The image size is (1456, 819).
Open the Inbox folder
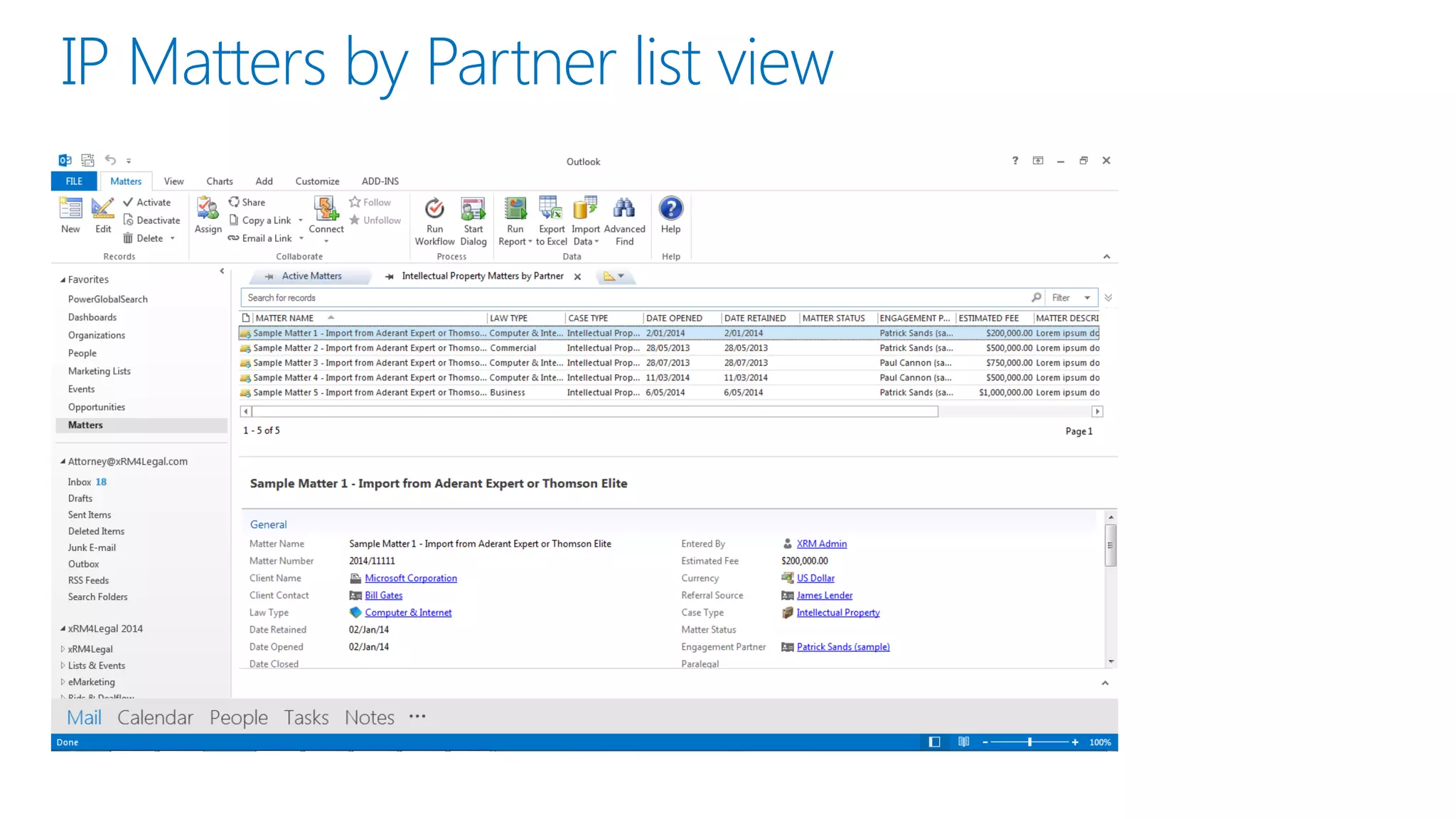[x=80, y=482]
